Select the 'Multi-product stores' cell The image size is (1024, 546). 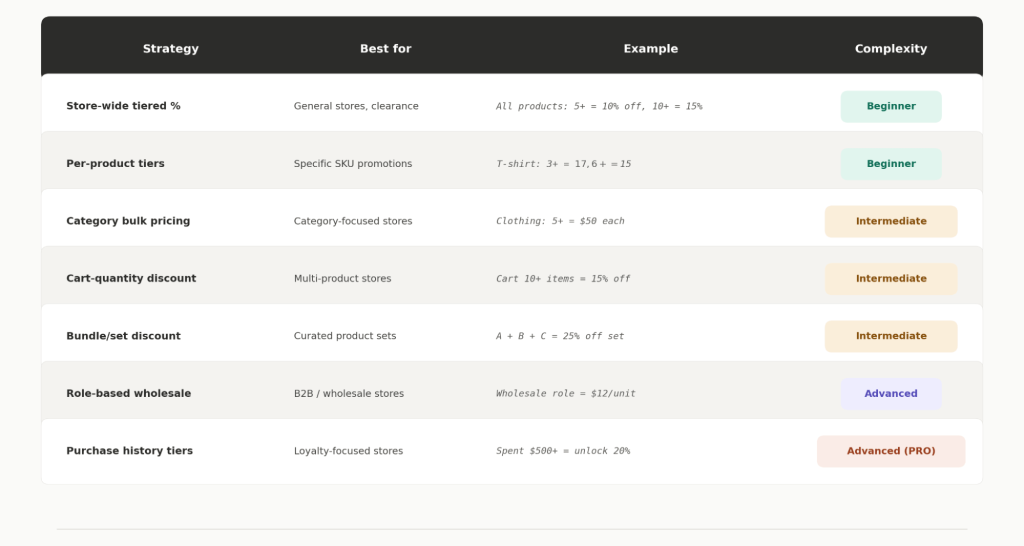(342, 278)
